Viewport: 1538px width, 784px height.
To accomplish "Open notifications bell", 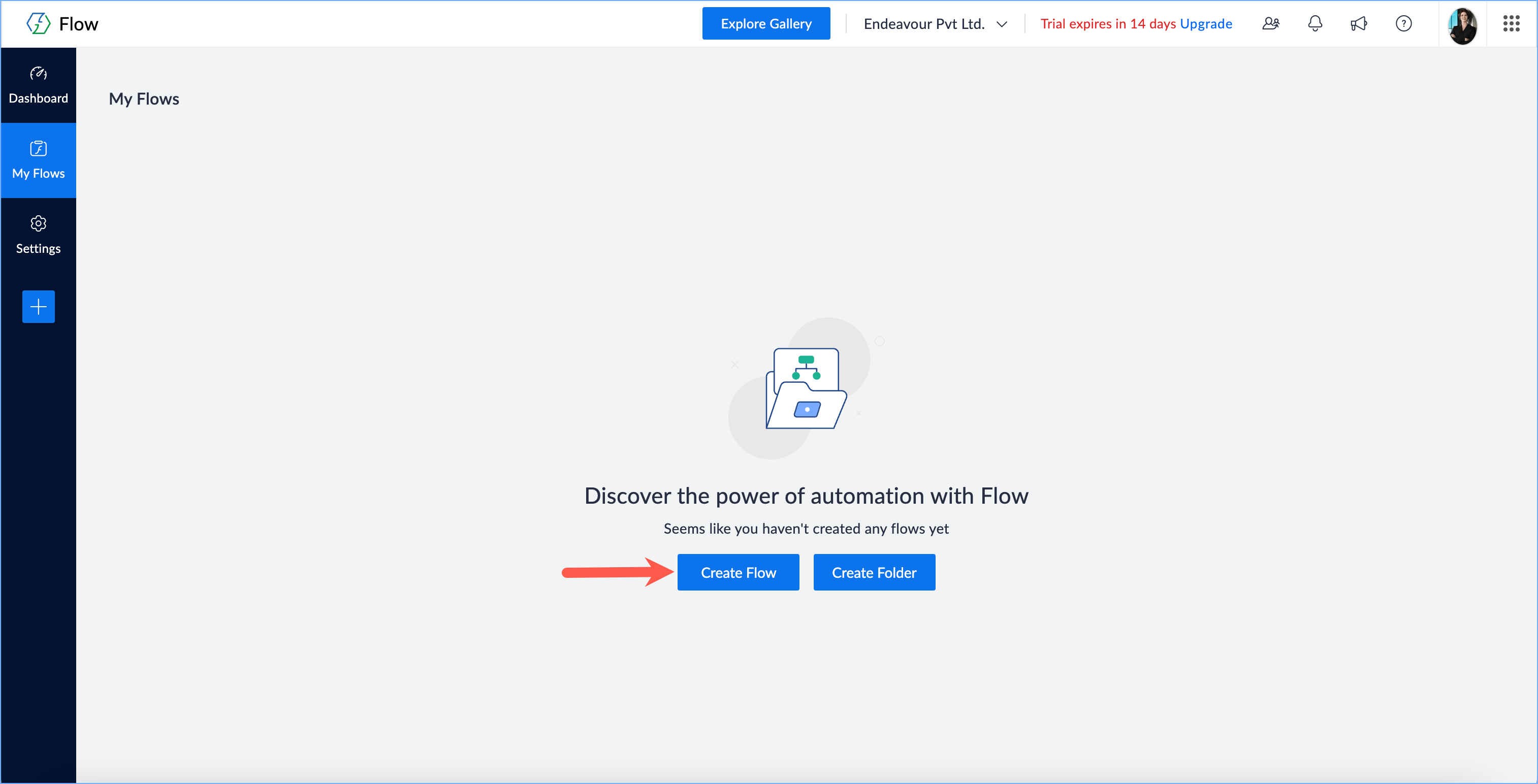I will pyautogui.click(x=1315, y=24).
